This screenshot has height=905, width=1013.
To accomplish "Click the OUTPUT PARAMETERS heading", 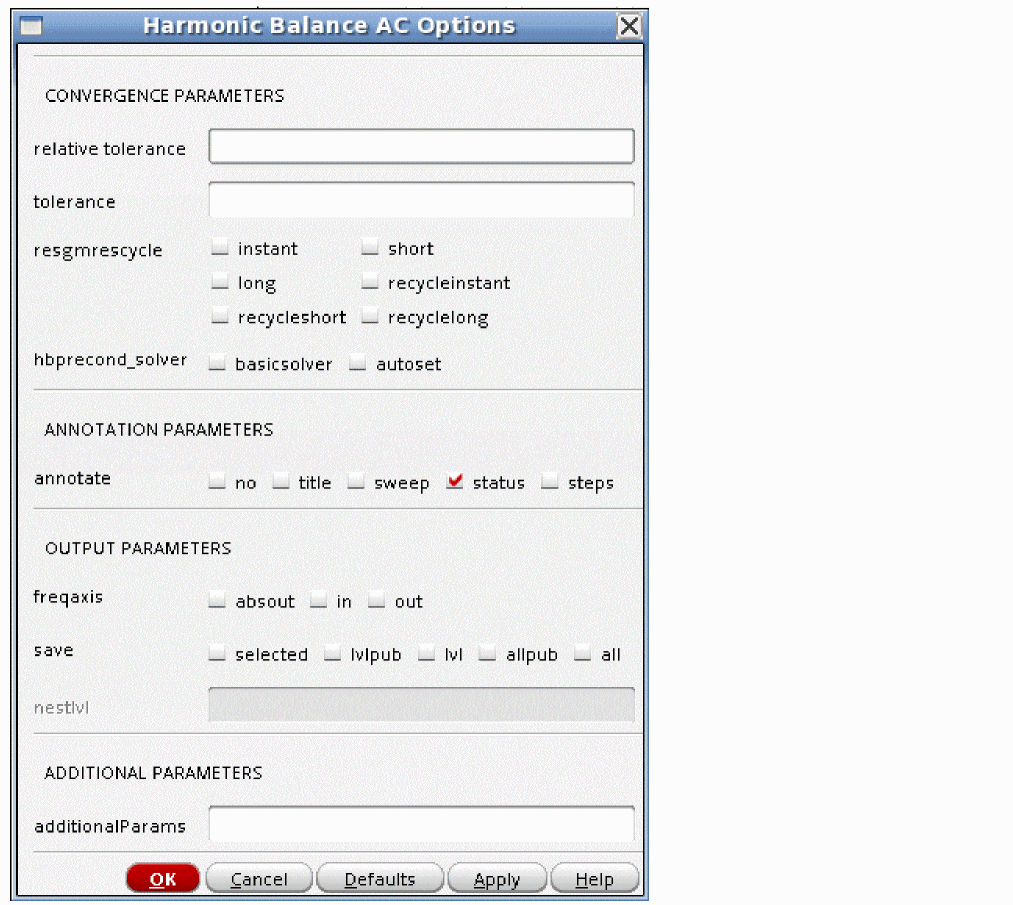I will pos(138,548).
